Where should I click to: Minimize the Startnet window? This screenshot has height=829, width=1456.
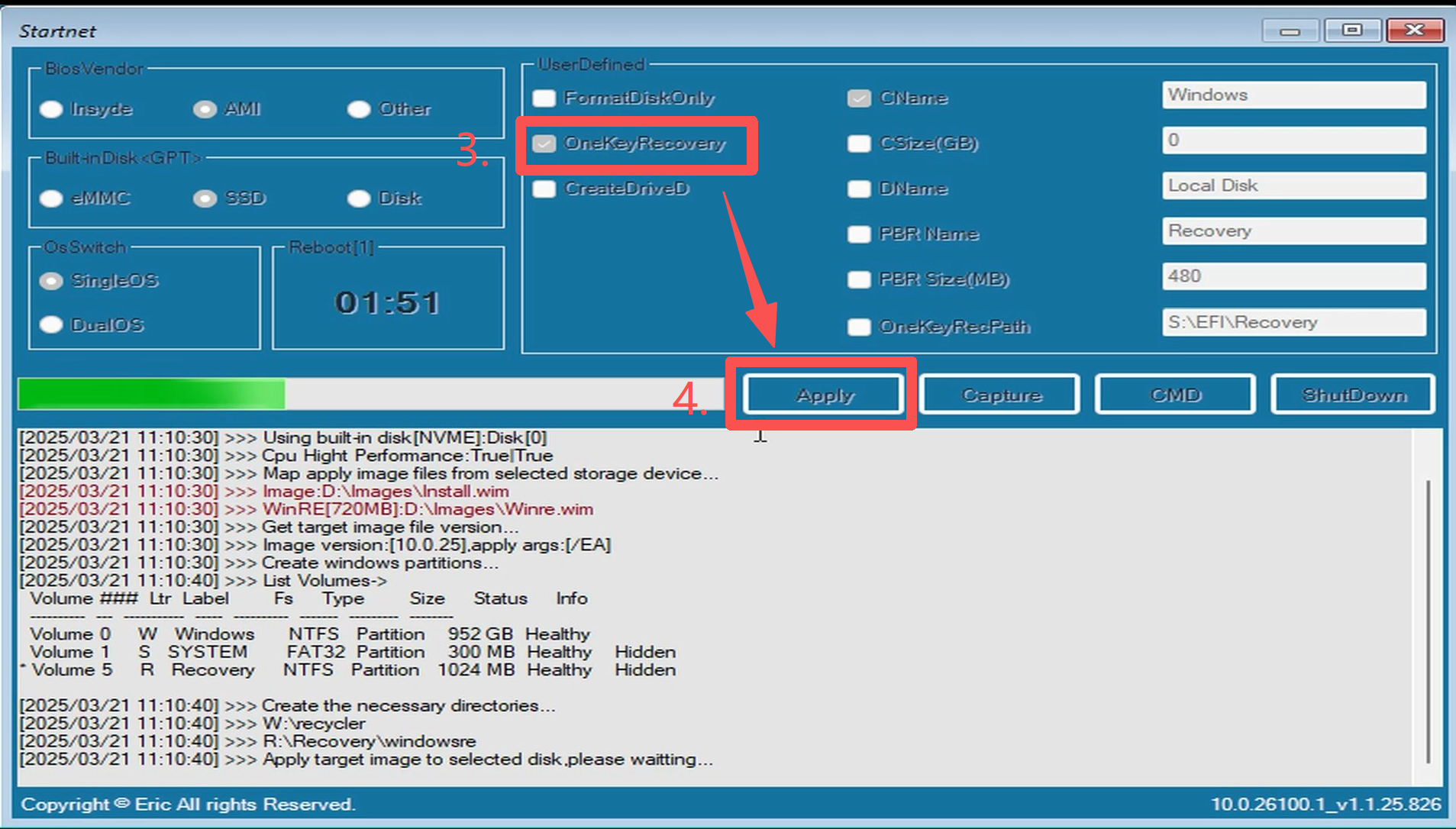pos(1290,31)
